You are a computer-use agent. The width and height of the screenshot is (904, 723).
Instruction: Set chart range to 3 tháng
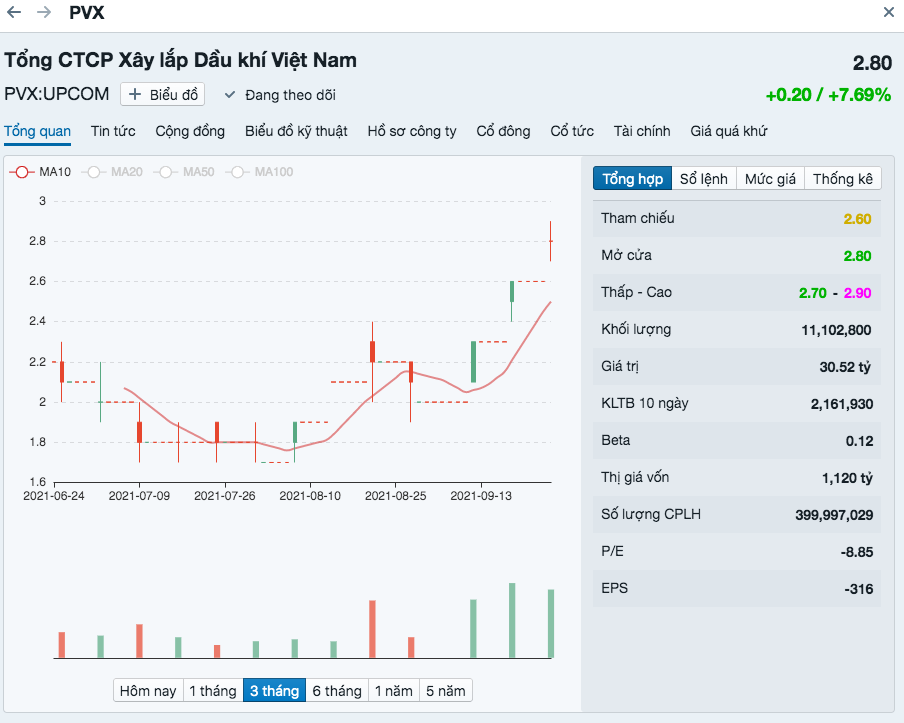click(x=274, y=691)
